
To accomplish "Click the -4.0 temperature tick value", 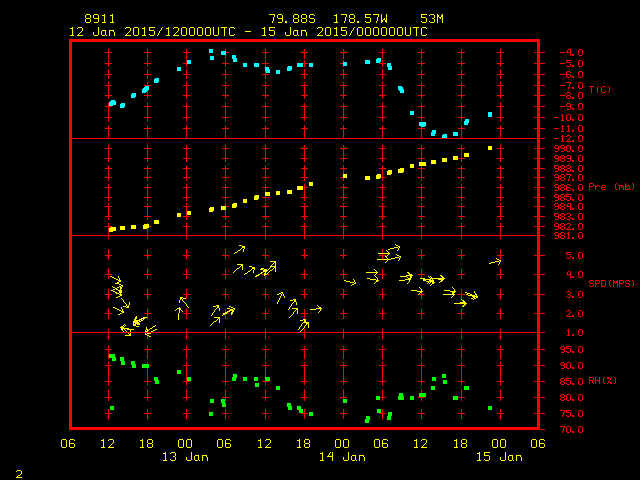I will pos(571,53).
